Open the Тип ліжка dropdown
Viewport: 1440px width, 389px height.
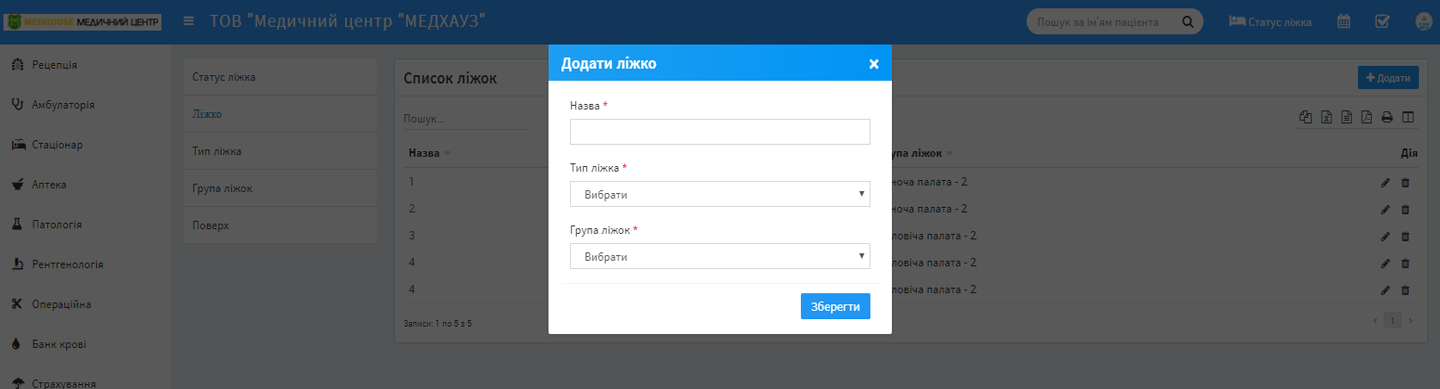pos(720,194)
